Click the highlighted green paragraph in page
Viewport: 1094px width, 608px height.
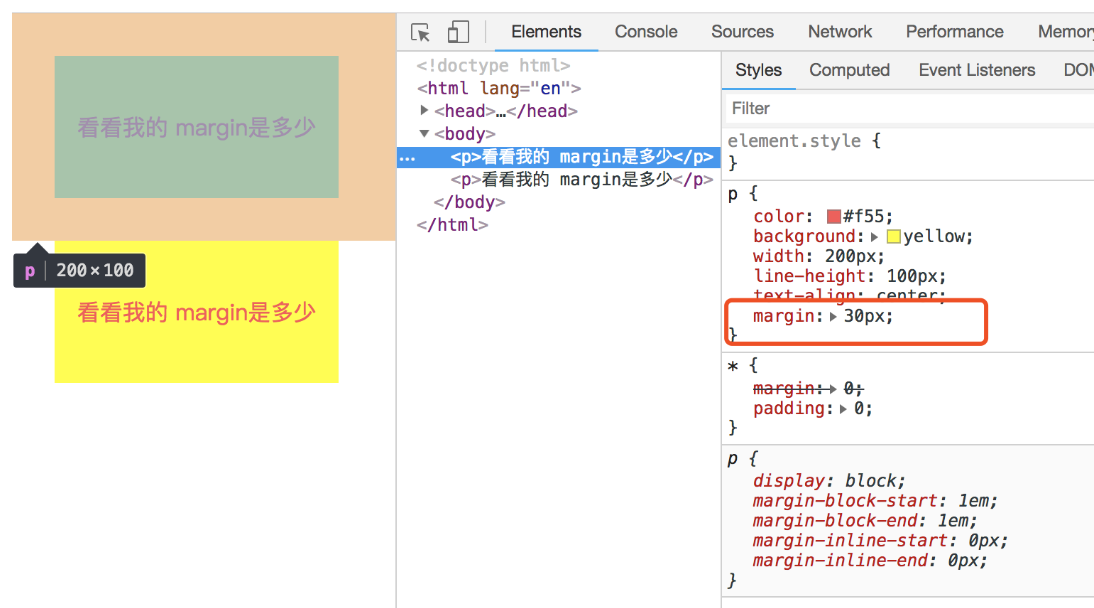pos(197,127)
